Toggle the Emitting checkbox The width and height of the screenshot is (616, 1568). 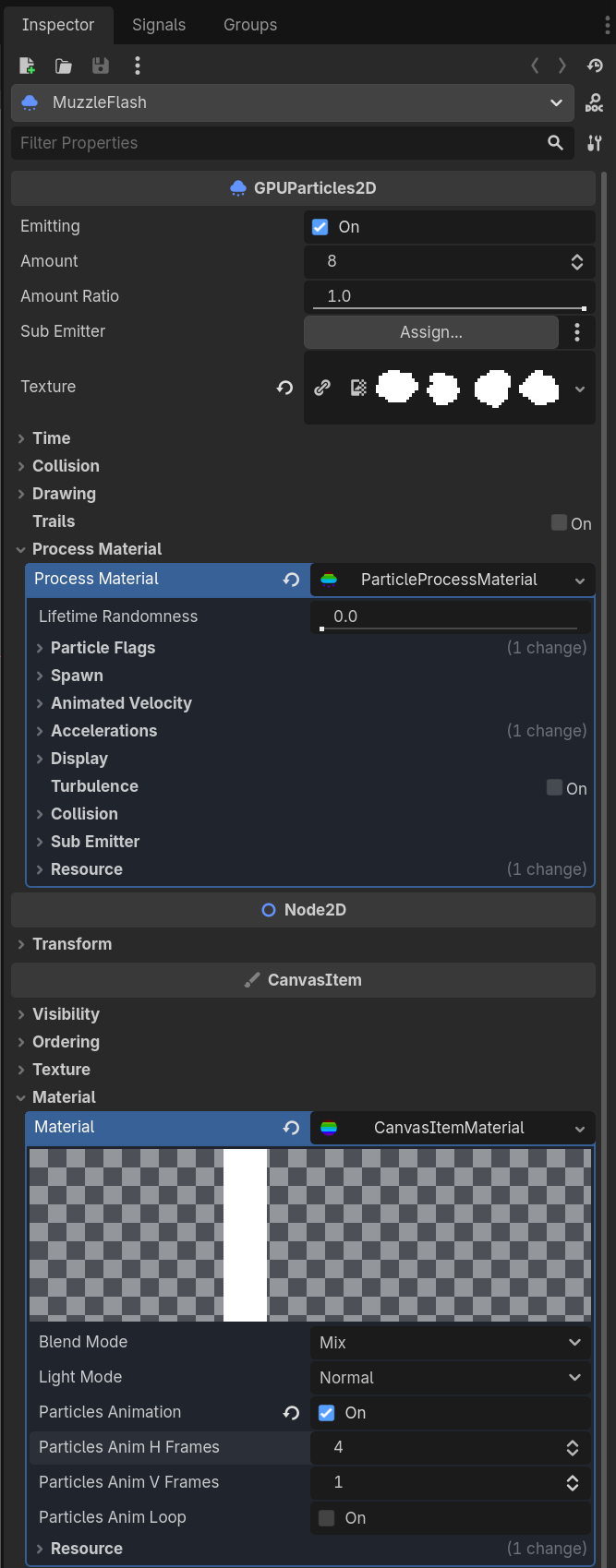[320, 227]
